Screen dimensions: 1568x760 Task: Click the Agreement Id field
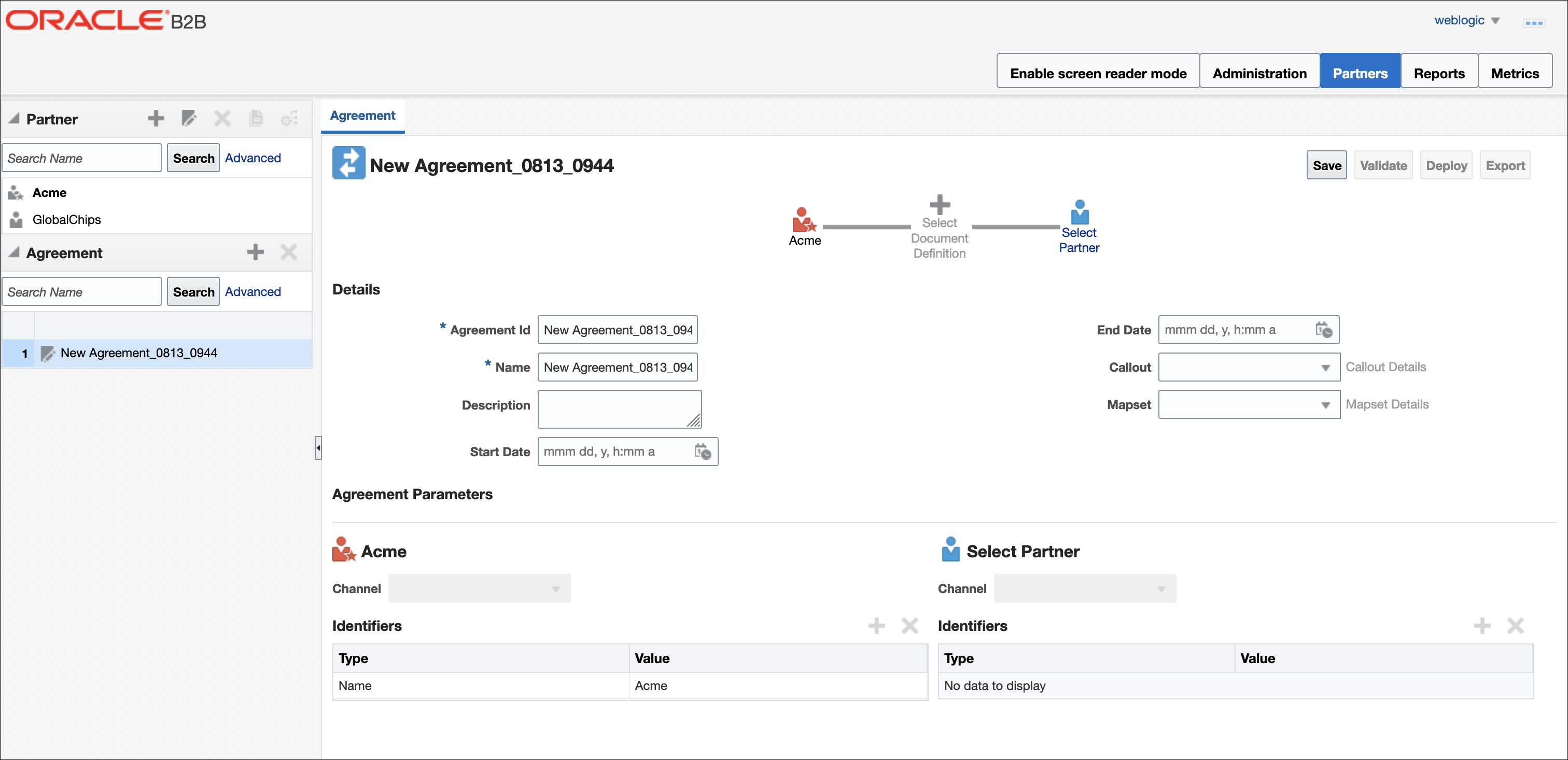point(617,330)
